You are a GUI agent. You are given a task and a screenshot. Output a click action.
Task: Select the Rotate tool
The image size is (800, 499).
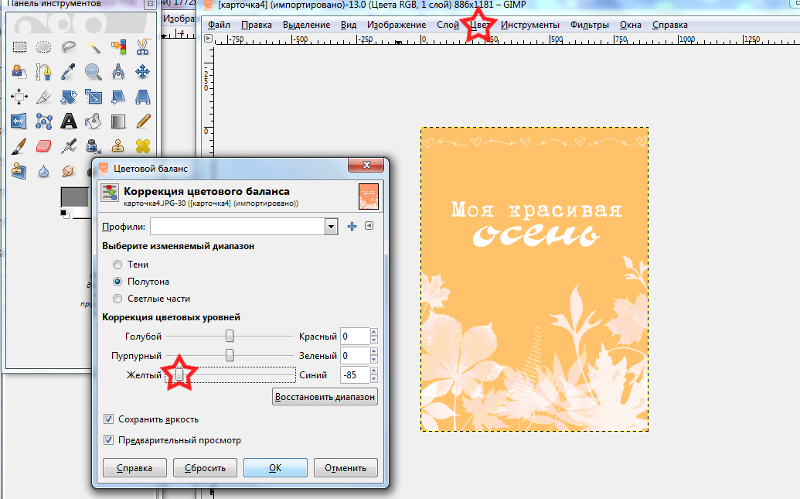pyautogui.click(x=68, y=96)
